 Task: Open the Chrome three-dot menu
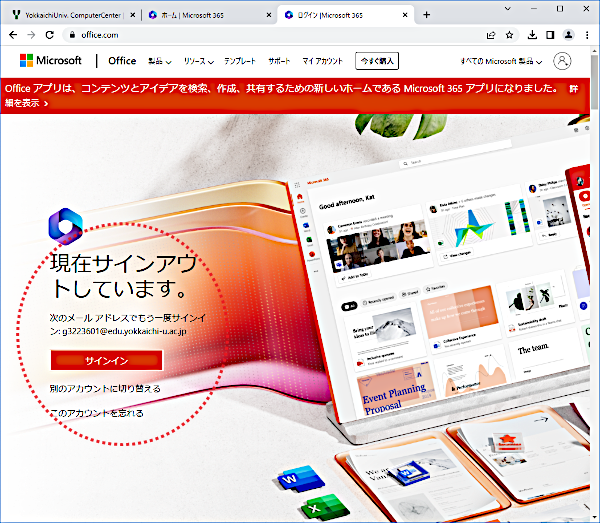click(587, 35)
